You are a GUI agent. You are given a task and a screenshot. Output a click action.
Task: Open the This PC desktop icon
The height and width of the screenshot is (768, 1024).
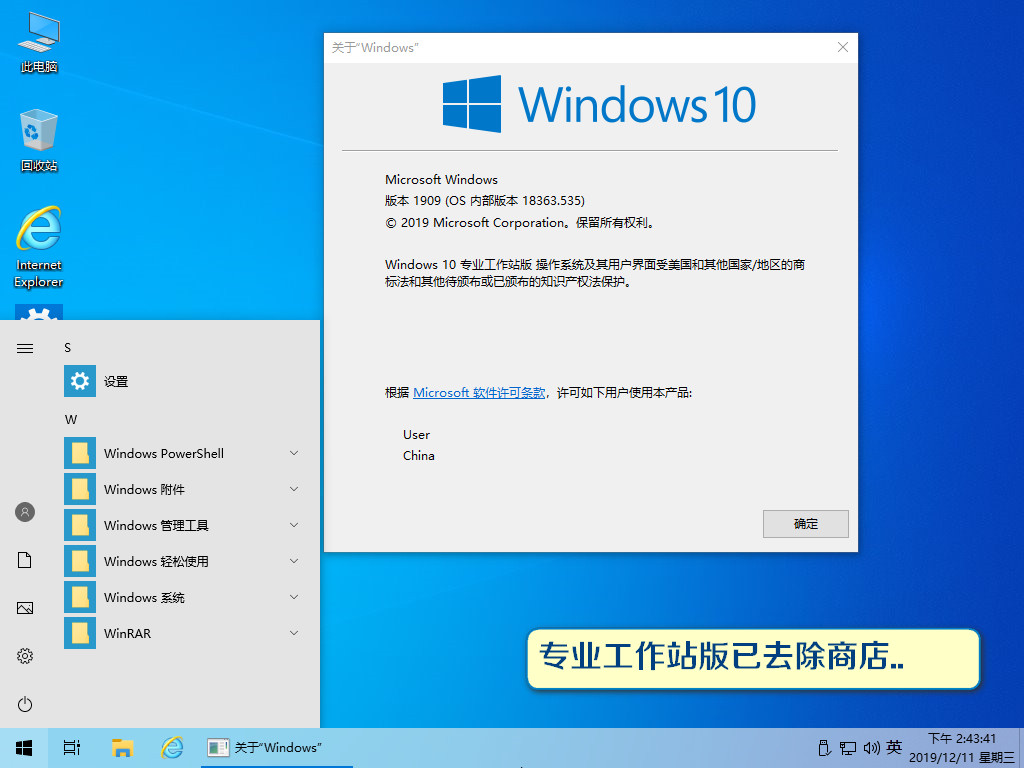(x=39, y=42)
